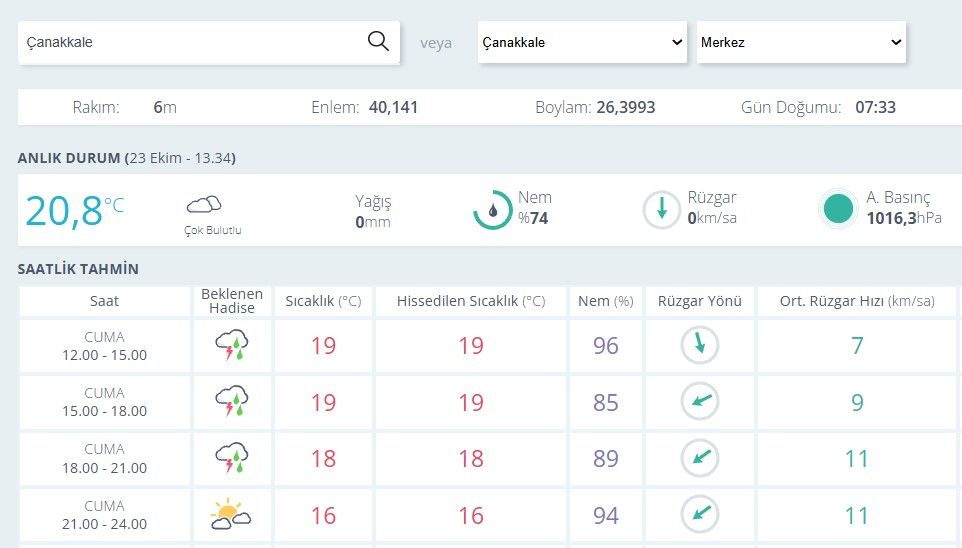Click the partly cloudy icon for 21.00 - 24.00
The width and height of the screenshot is (962, 548).
pyautogui.click(x=231, y=514)
